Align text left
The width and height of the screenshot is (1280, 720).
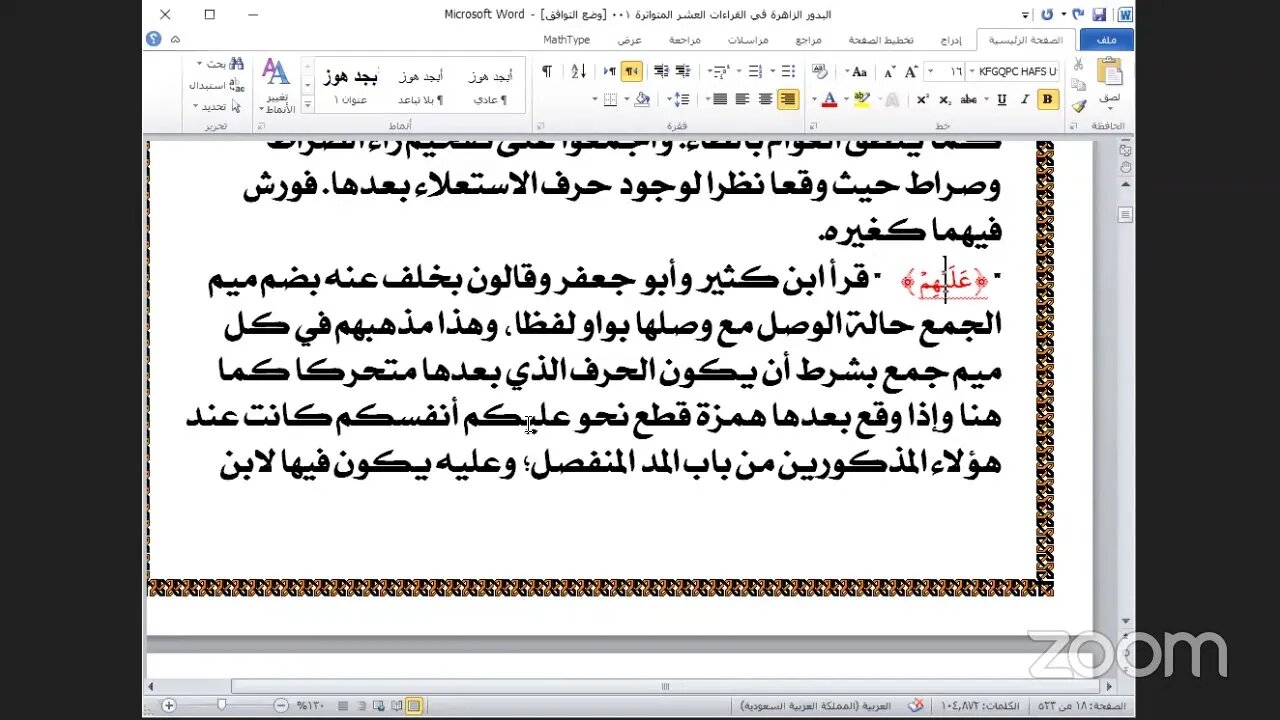(x=743, y=99)
